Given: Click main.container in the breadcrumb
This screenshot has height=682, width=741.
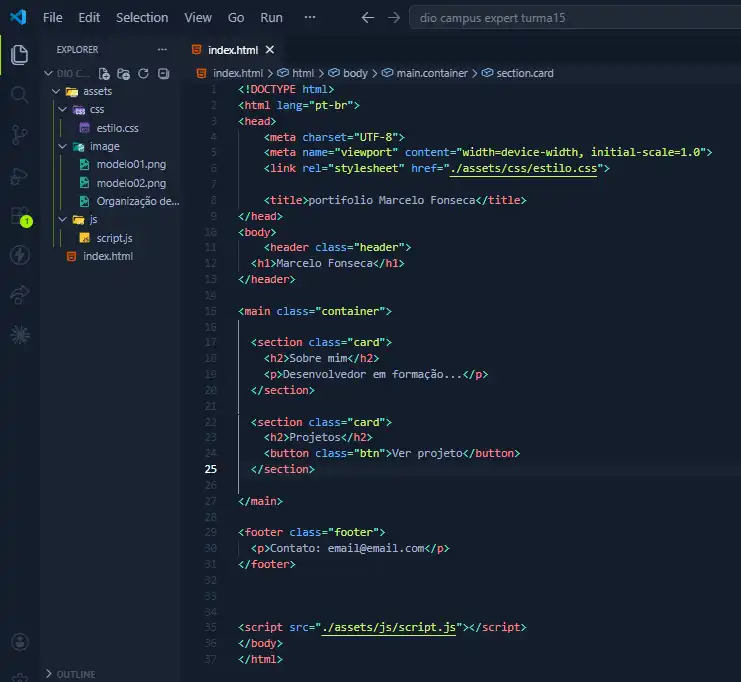Looking at the screenshot, I should [x=435, y=73].
